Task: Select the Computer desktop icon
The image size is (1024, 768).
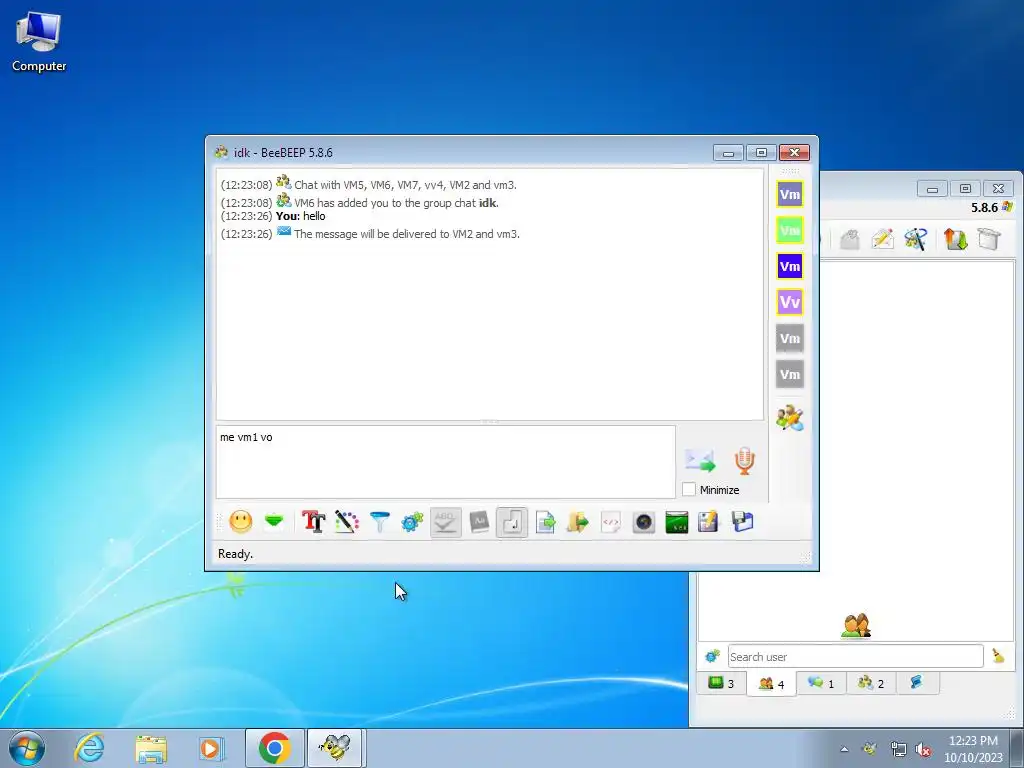Action: [39, 42]
